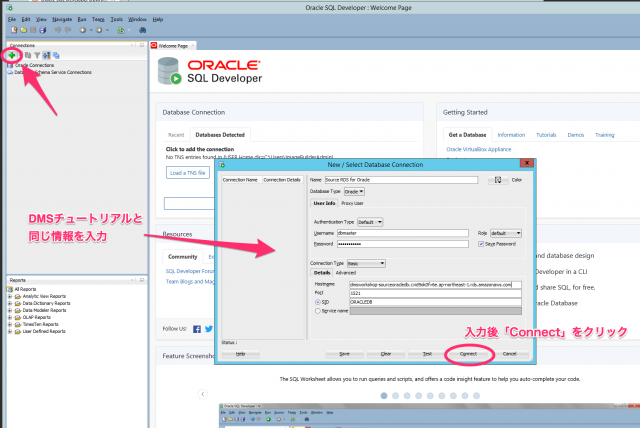Click the Password input field
This screenshot has width=640, height=428.
(402, 244)
